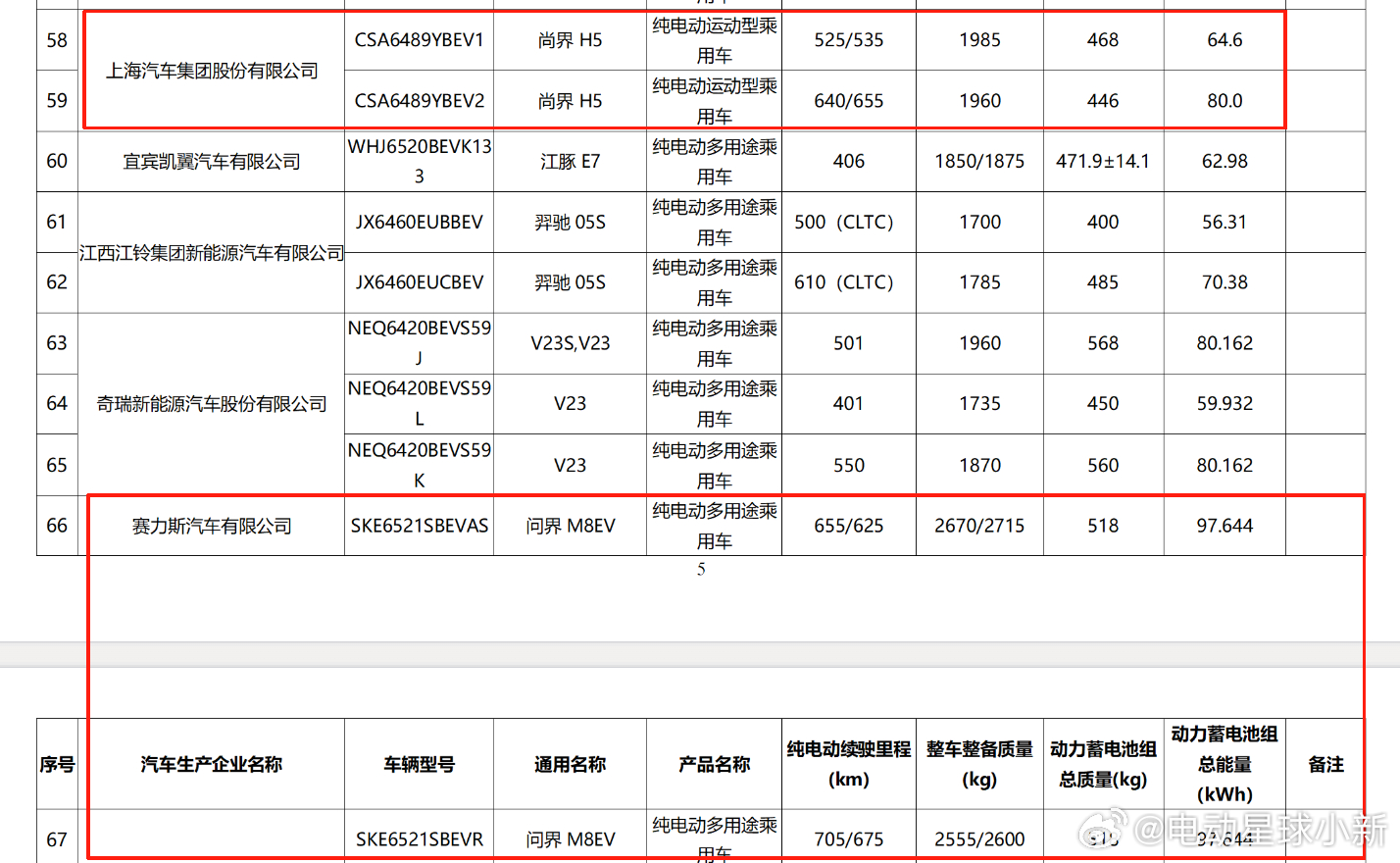This screenshot has height=863, width=1400.
Task: Select the battery mass value 468
Action: point(1103,40)
